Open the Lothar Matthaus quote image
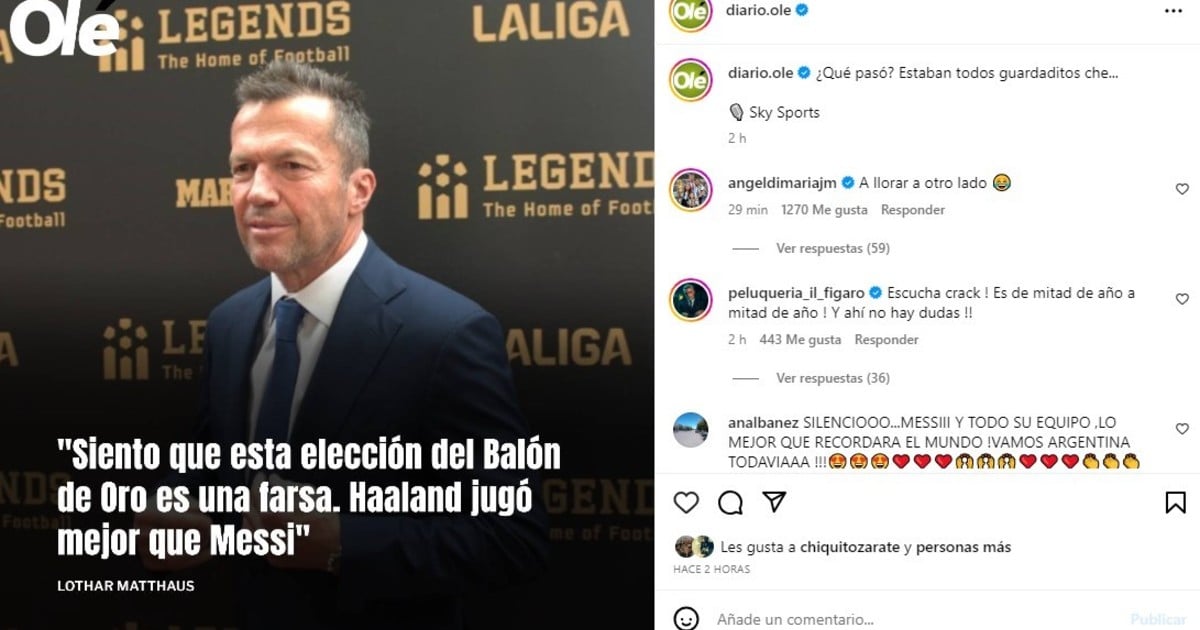This screenshot has height=630, width=1200. 327,315
